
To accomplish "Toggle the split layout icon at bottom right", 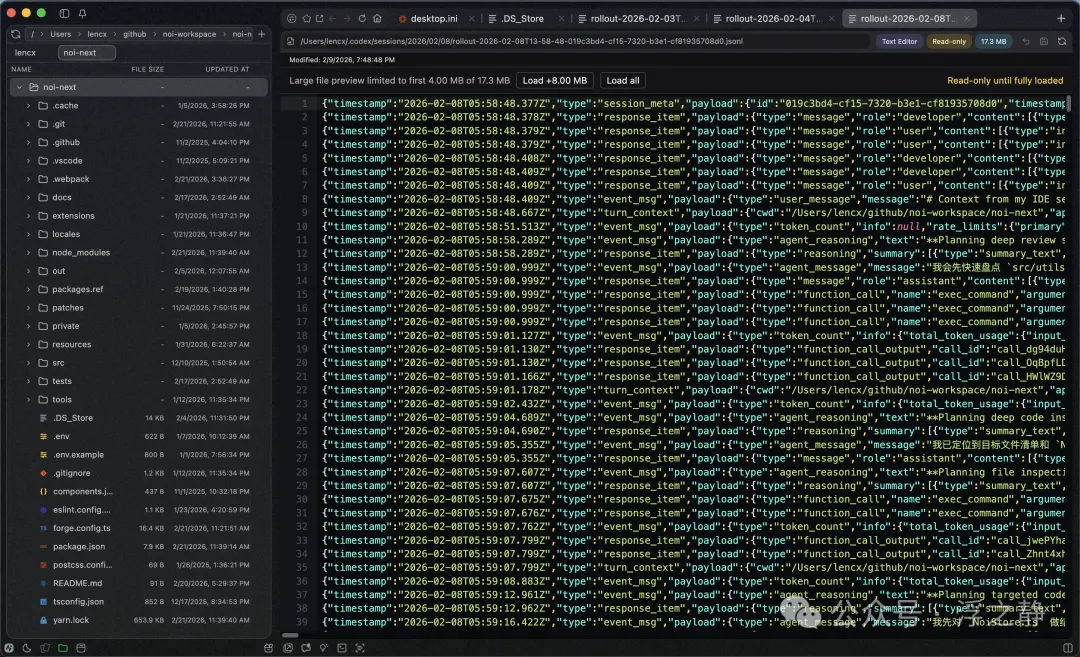I will pos(1068,648).
